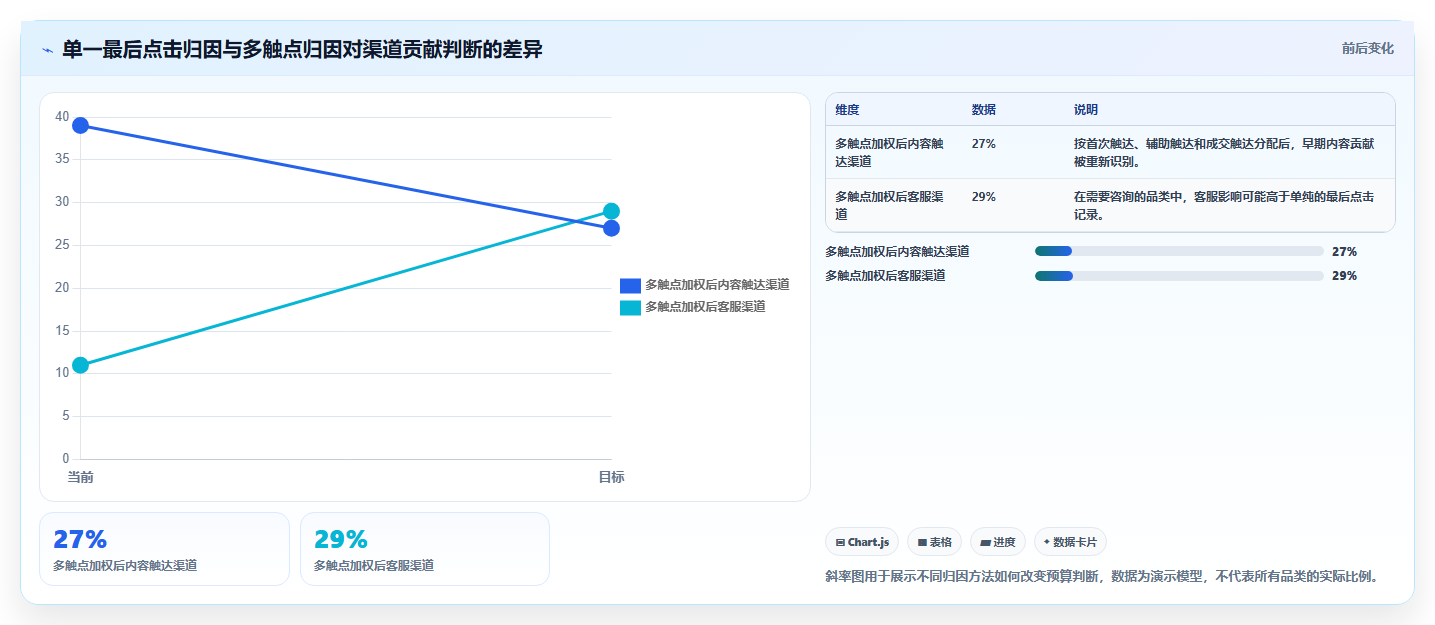Select the Chart.js tag

862,542
